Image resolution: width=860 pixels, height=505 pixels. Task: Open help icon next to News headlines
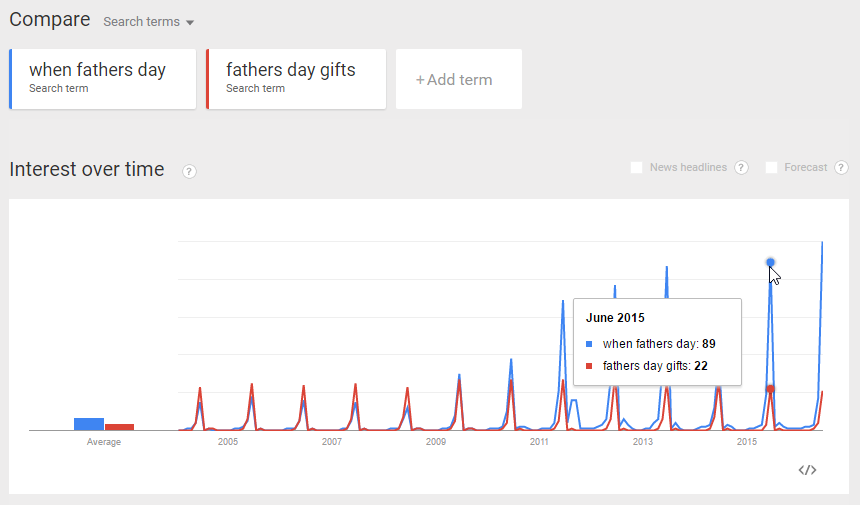(742, 167)
